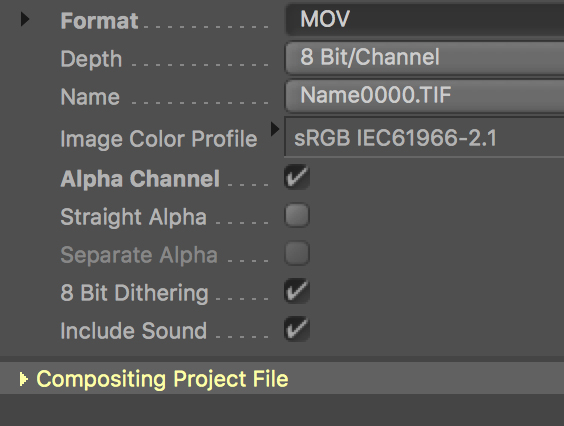Select the Format parameter label
This screenshot has height=426, width=564.
pyautogui.click(x=99, y=21)
